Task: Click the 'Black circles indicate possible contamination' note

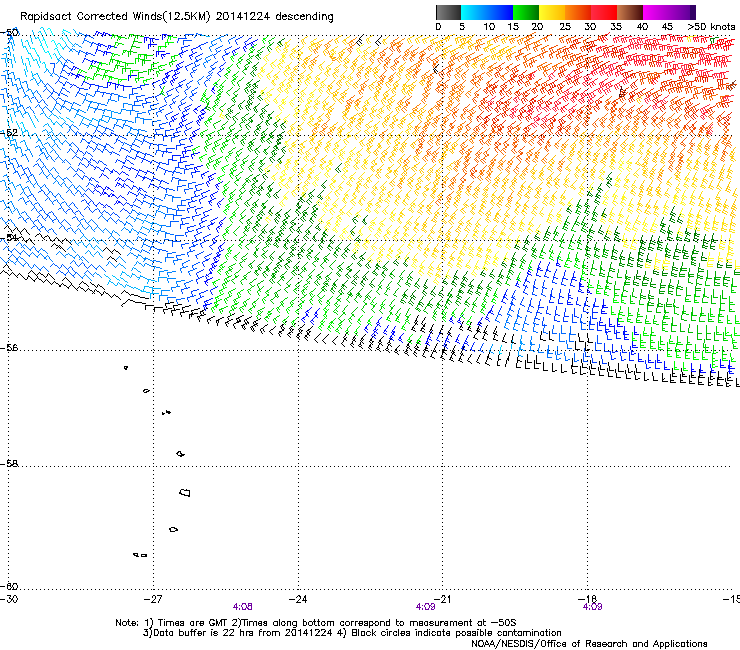Action: click(456, 633)
